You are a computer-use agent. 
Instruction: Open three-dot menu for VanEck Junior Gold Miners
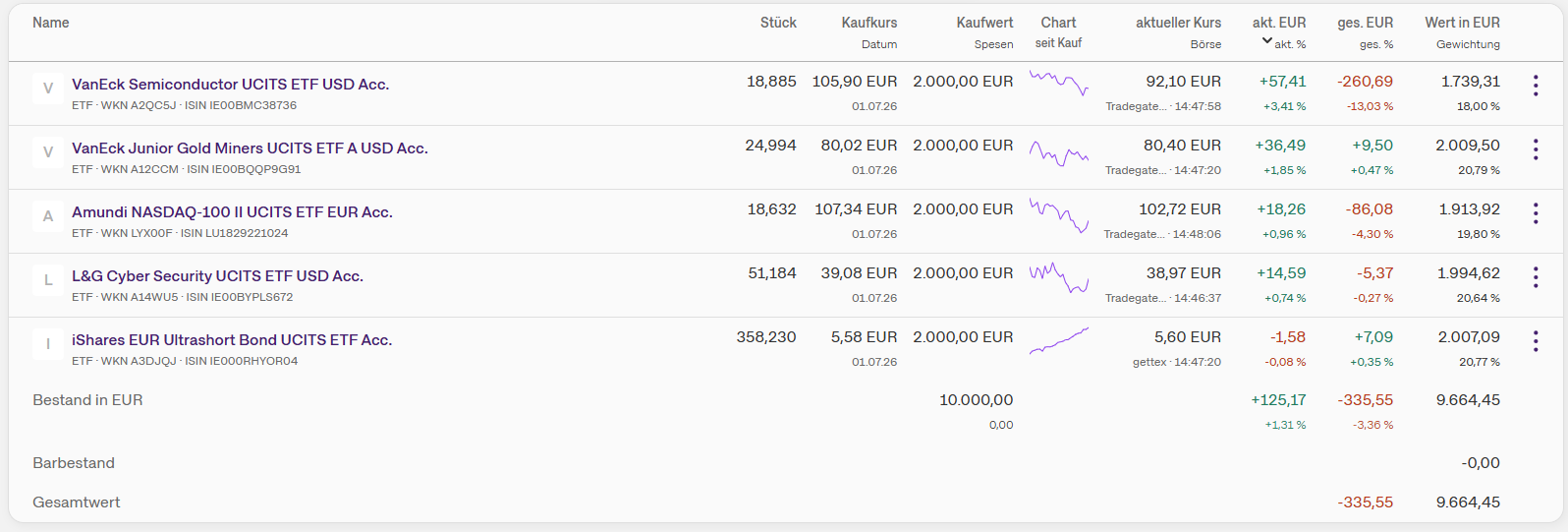pos(1535,149)
